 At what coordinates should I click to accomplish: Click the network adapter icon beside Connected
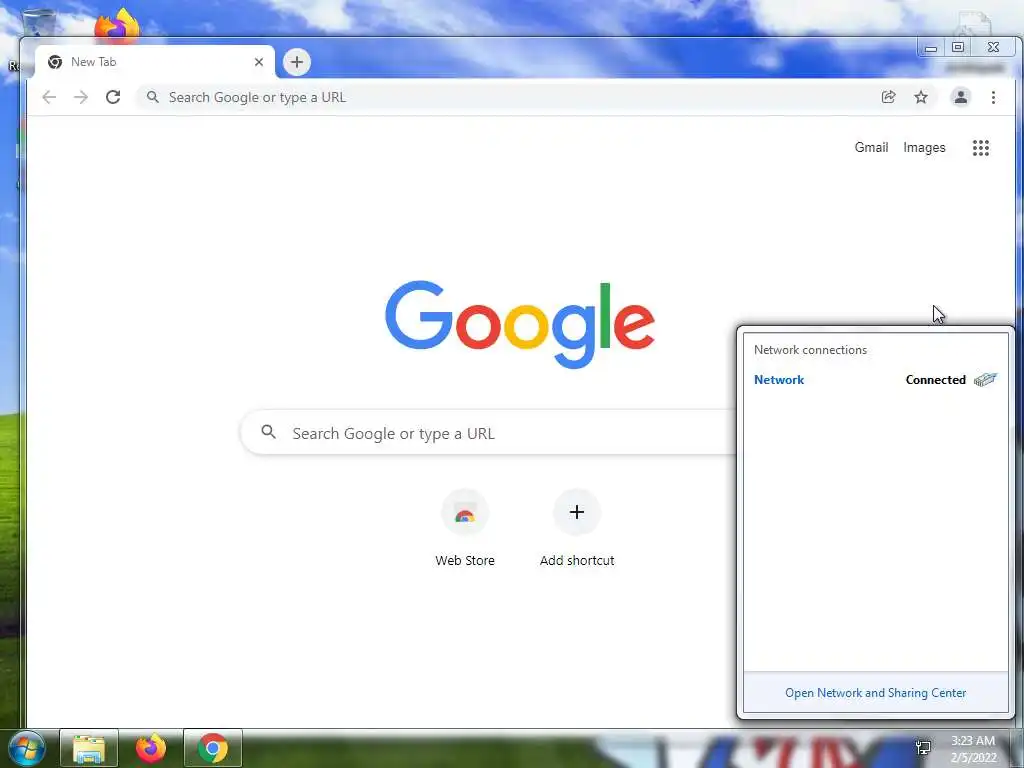click(x=985, y=379)
